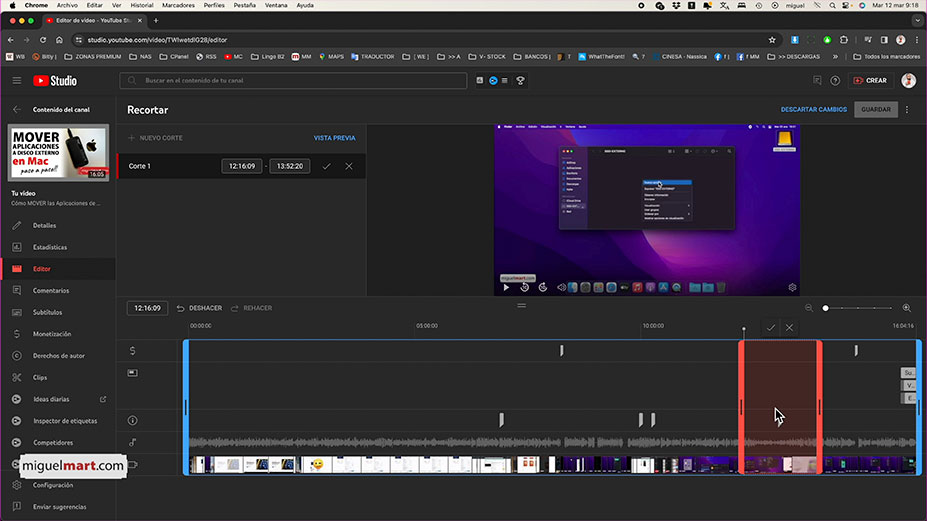Click the video thumbnail in sidebar

58,152
